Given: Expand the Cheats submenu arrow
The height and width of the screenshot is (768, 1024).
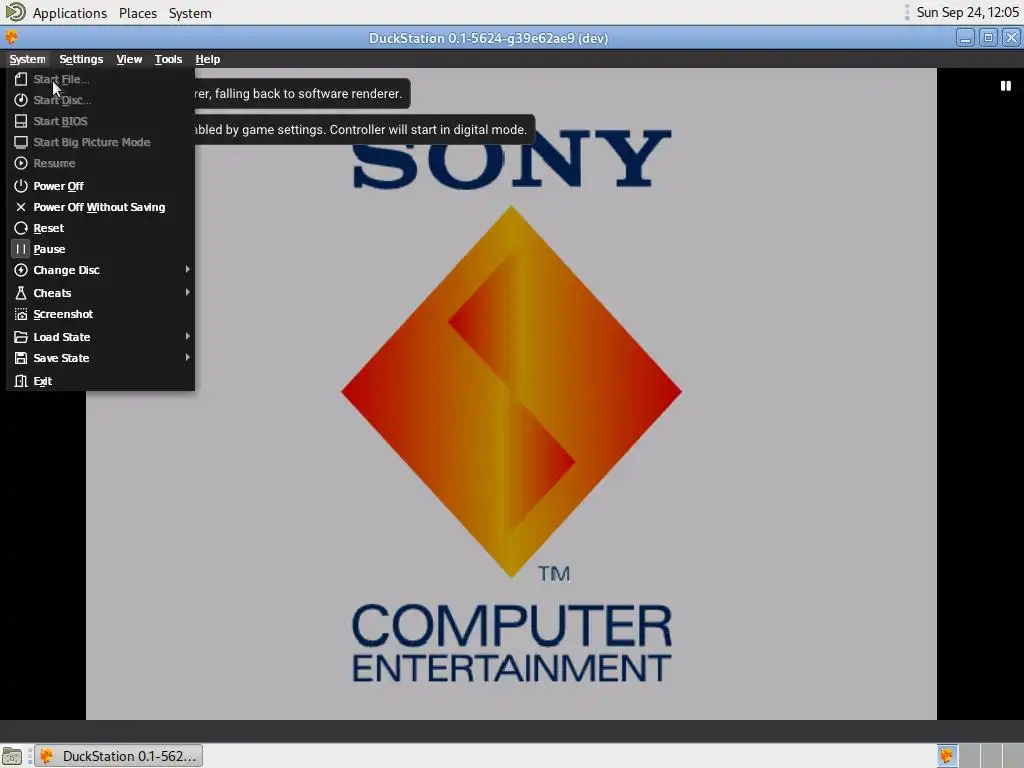Looking at the screenshot, I should click(187, 292).
